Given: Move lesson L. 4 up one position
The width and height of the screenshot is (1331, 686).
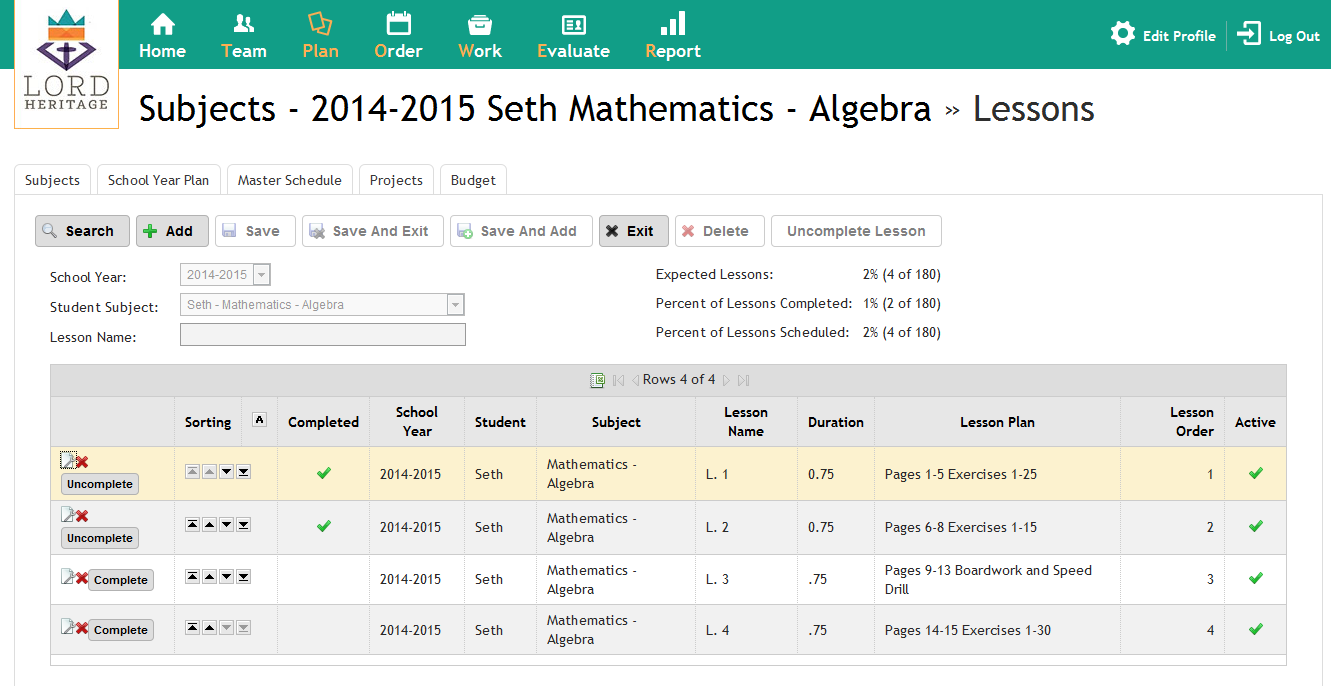Looking at the screenshot, I should click(209, 627).
